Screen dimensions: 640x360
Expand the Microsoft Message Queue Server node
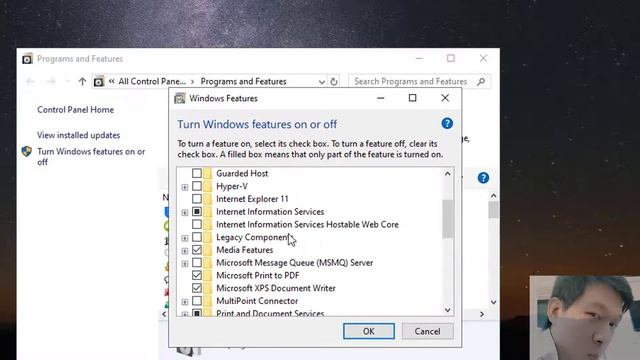click(x=184, y=264)
